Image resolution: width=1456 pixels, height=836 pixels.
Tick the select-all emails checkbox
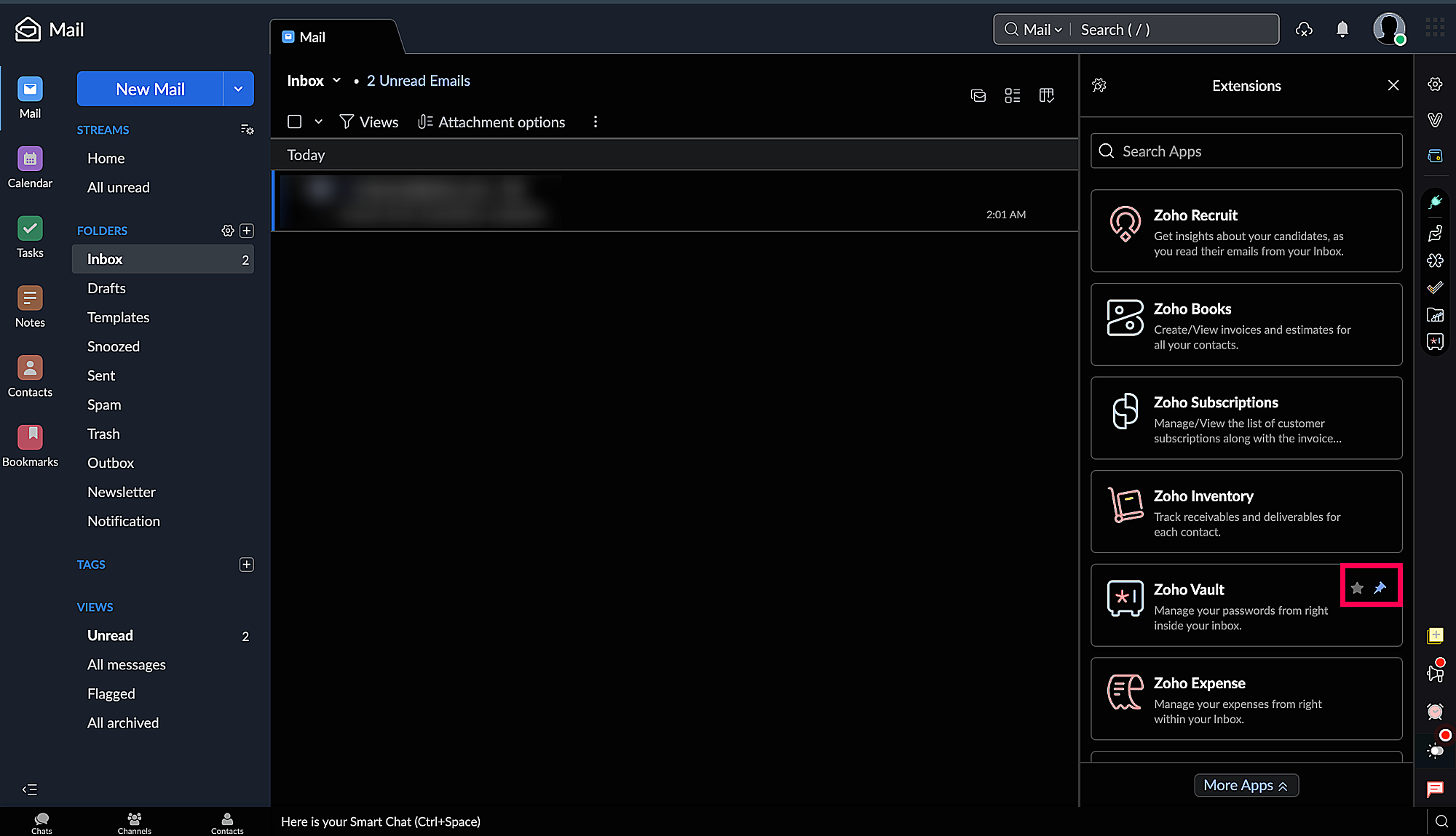(294, 122)
